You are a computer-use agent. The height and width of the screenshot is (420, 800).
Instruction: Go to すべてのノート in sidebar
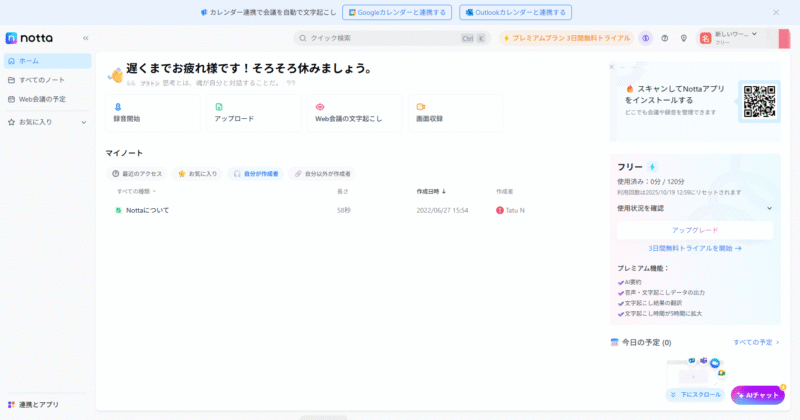point(41,80)
